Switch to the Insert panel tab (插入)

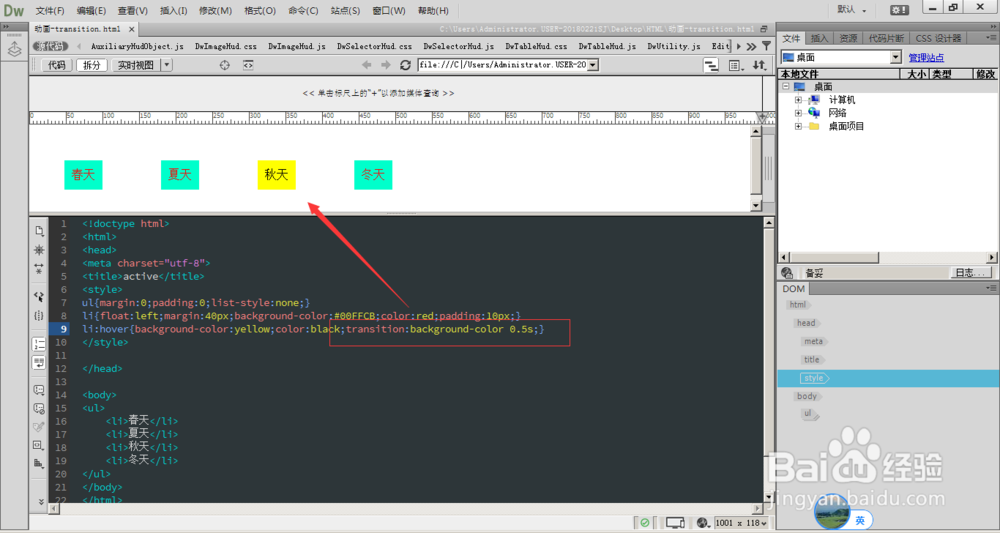[820, 38]
